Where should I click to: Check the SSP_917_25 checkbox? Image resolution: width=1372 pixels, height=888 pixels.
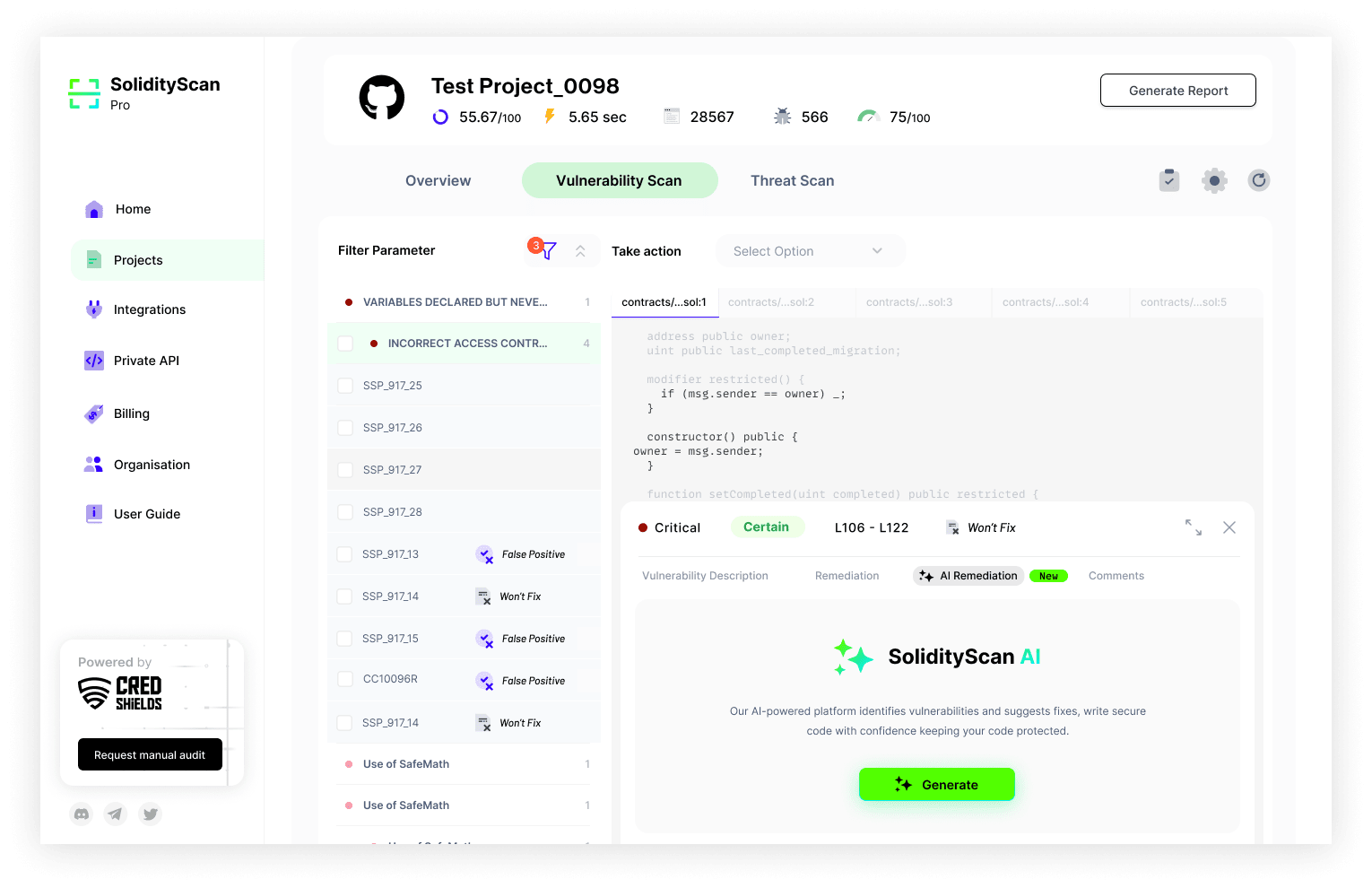tap(345, 386)
